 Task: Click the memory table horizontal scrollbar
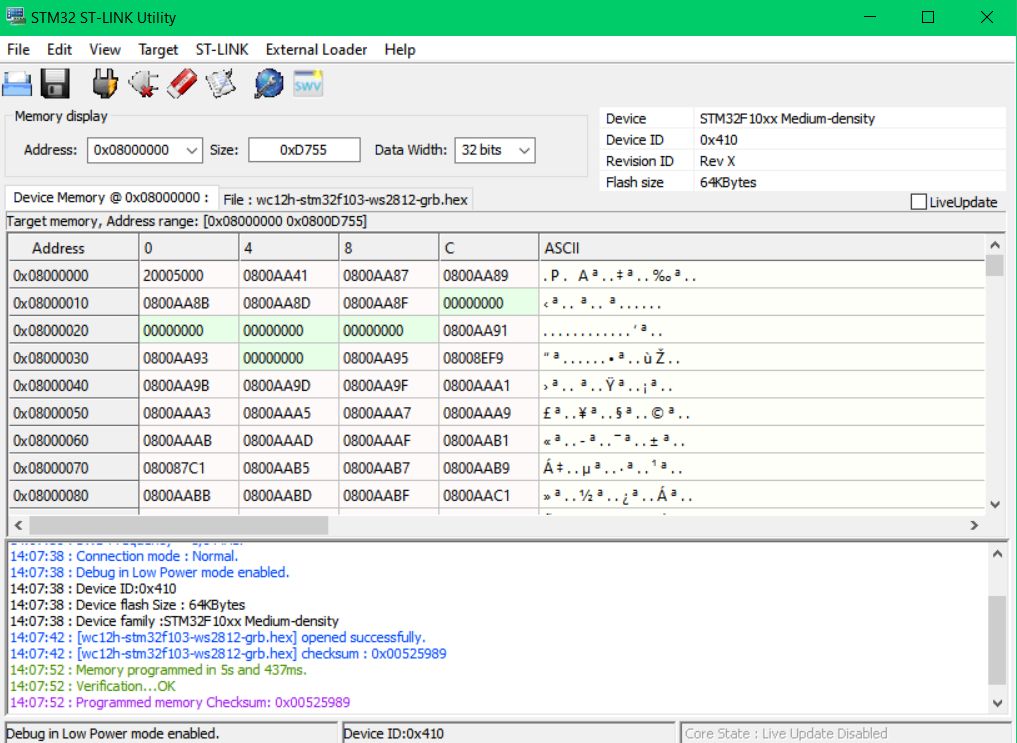180,525
